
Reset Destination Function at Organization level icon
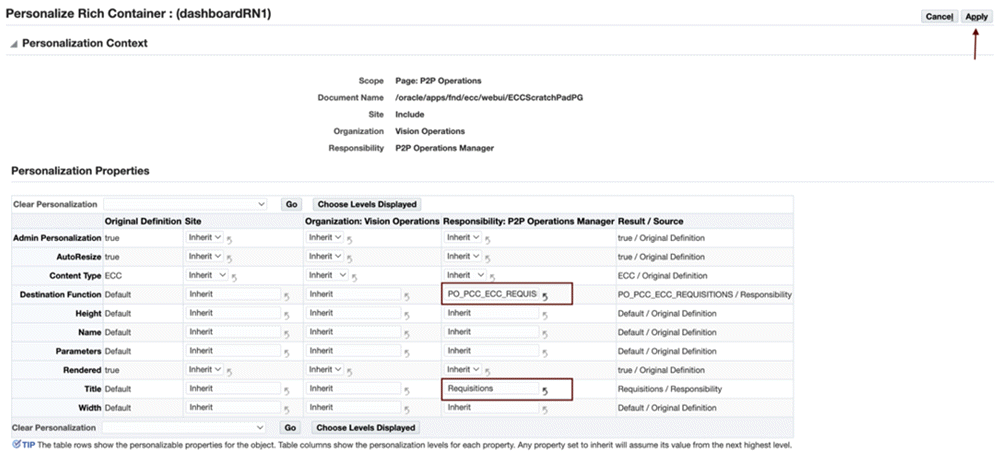tap(407, 296)
